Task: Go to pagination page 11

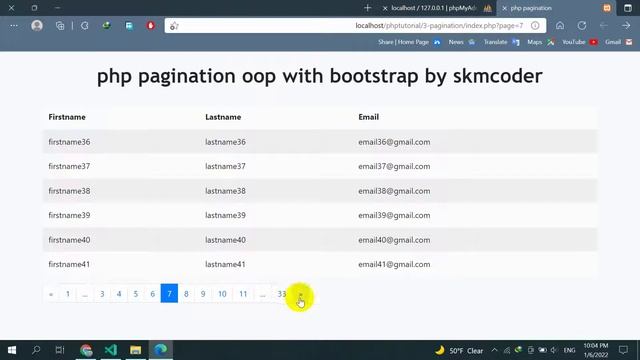Action: pos(243,293)
